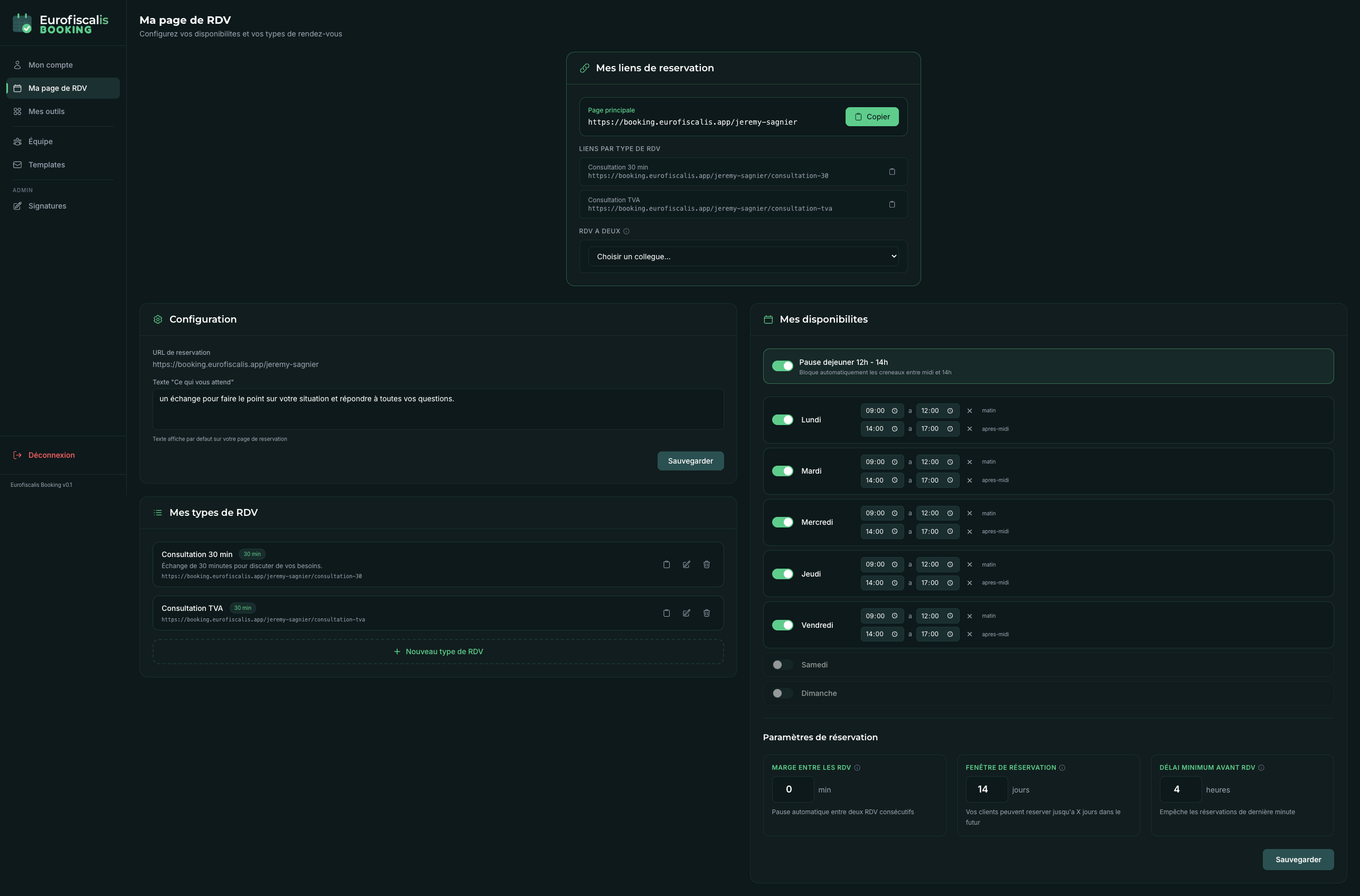Open the Lundi morning start time picker
This screenshot has width=1360, height=896.
coord(881,410)
